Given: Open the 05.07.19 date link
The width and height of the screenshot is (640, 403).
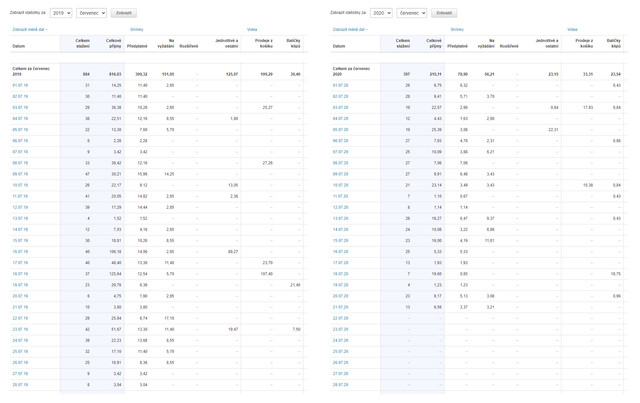Looking at the screenshot, I should tap(20, 130).
